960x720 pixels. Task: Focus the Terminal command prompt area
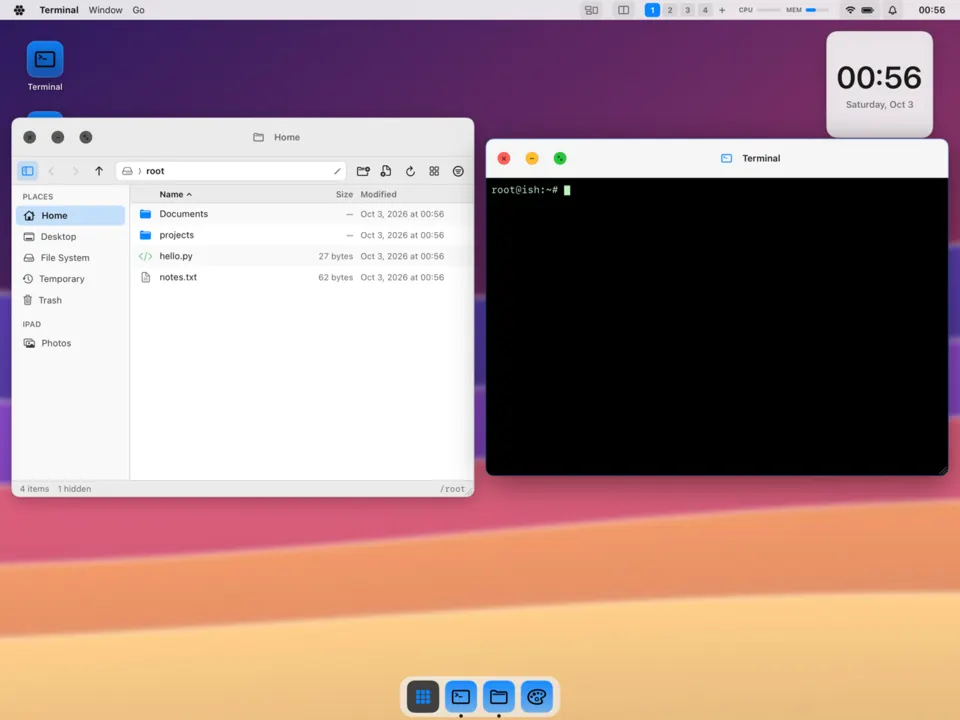tap(717, 326)
